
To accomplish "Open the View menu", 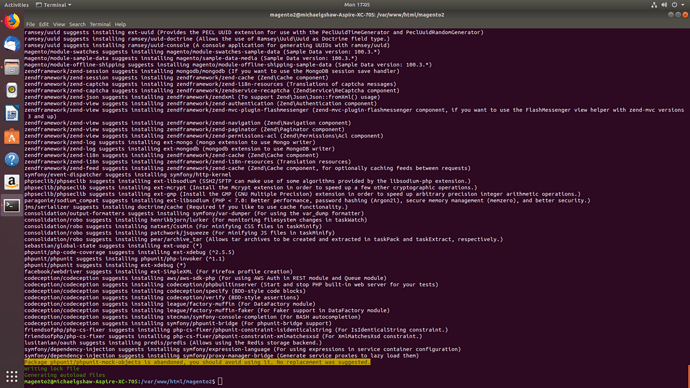I will [59, 24].
